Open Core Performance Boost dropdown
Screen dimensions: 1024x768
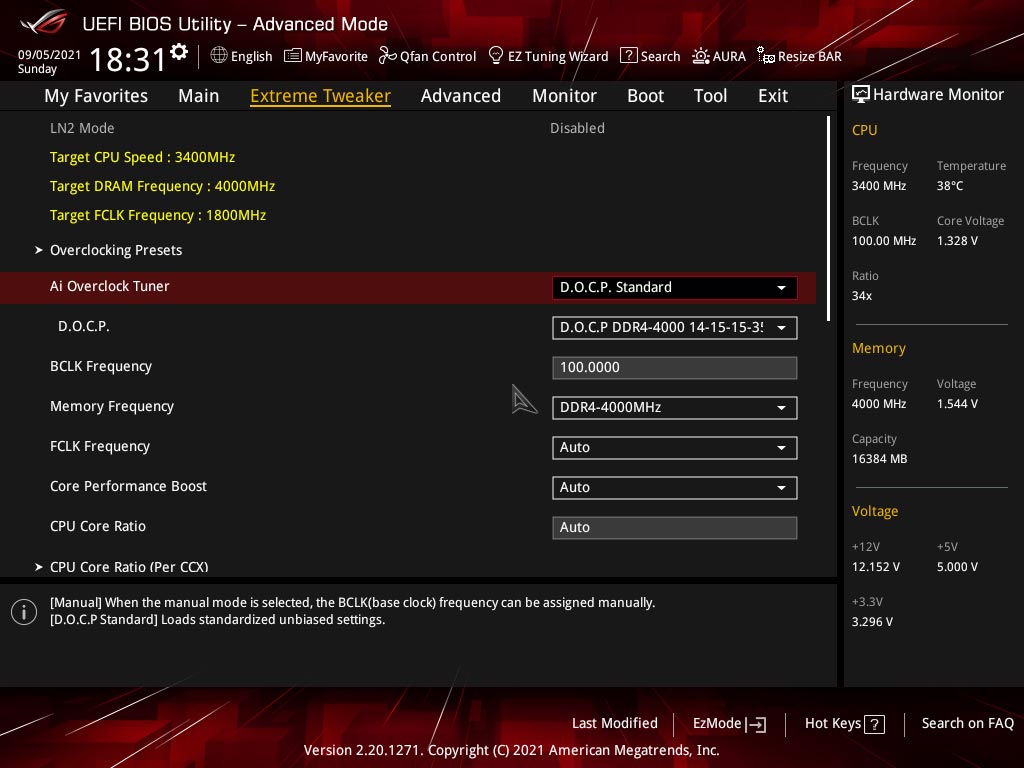click(674, 487)
